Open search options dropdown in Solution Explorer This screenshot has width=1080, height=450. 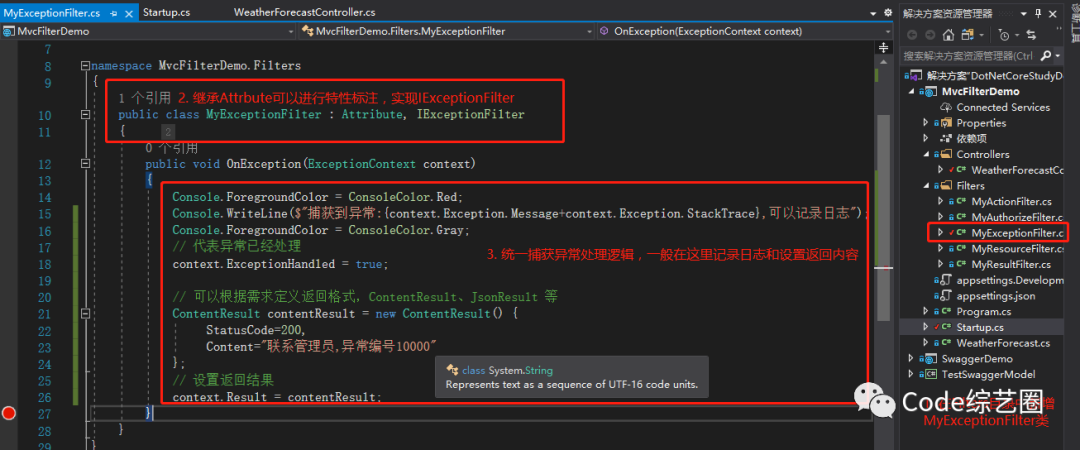(x=1057, y=56)
